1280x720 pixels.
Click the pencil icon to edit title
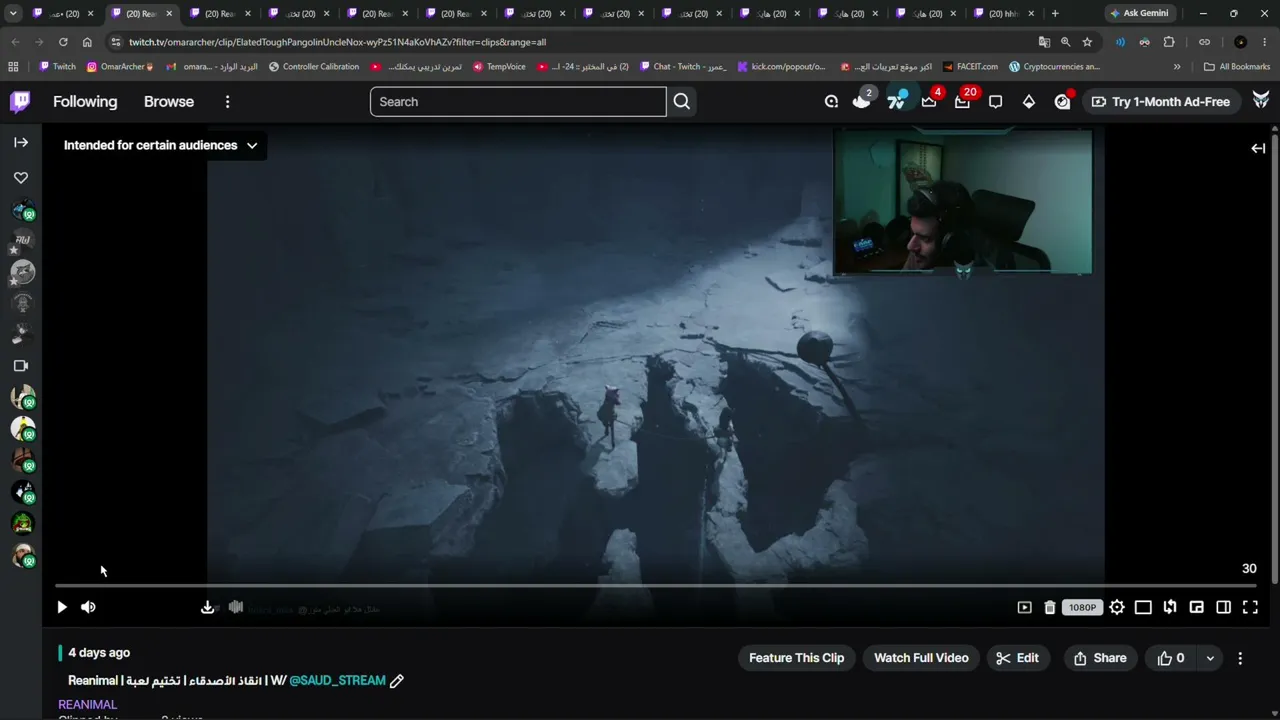pyautogui.click(x=397, y=681)
